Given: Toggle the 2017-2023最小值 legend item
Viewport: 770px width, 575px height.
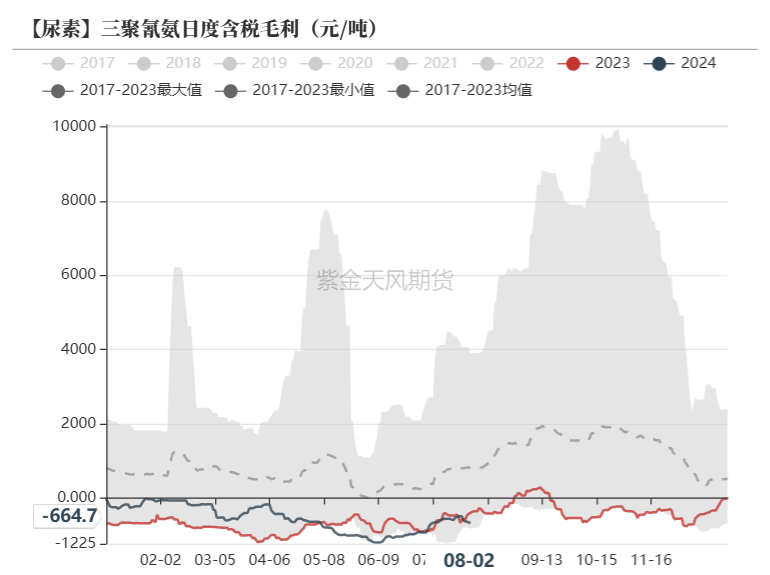Looking at the screenshot, I should (295, 90).
